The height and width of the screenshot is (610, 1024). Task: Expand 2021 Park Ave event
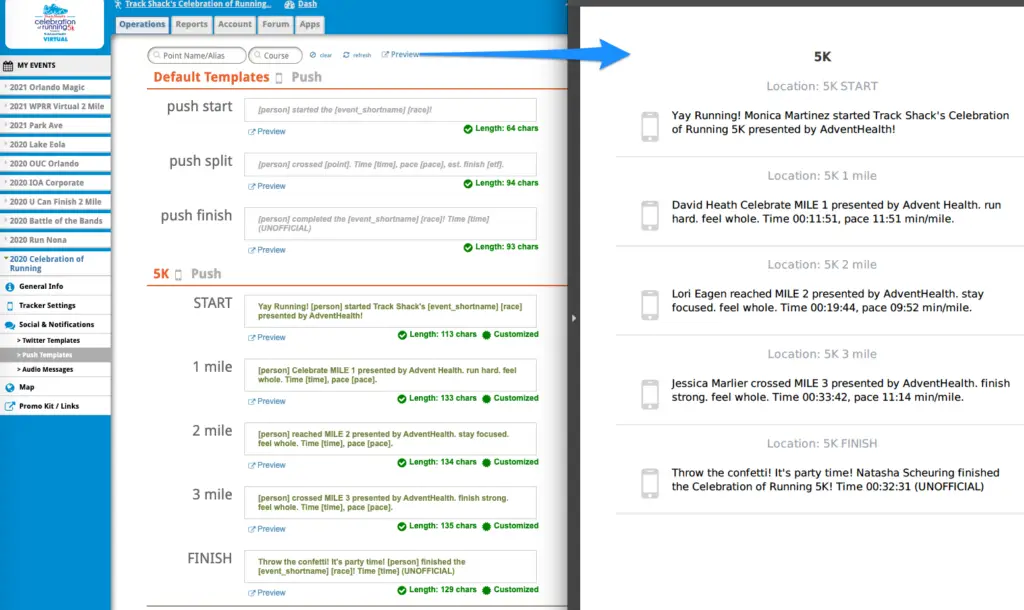click(56, 125)
